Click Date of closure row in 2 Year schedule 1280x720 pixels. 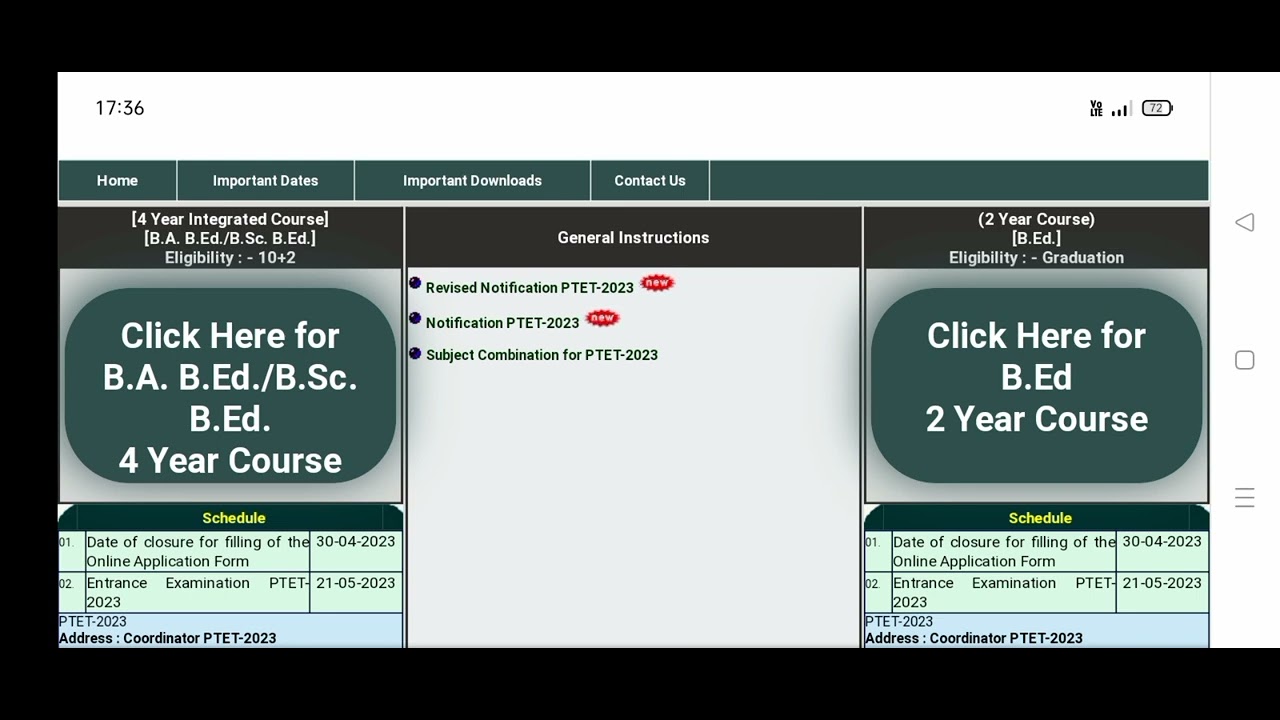click(x=1036, y=551)
